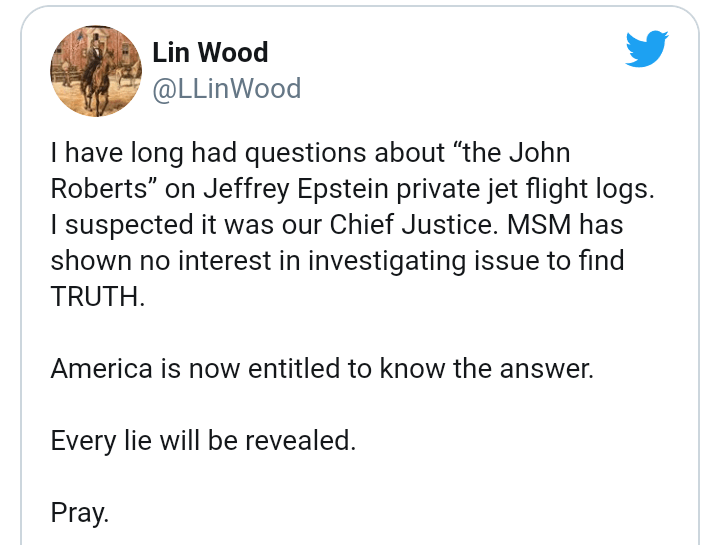This screenshot has height=545, width=720.
Task: Click "Every lie will be revealed." line
Action: pyautogui.click(x=203, y=440)
